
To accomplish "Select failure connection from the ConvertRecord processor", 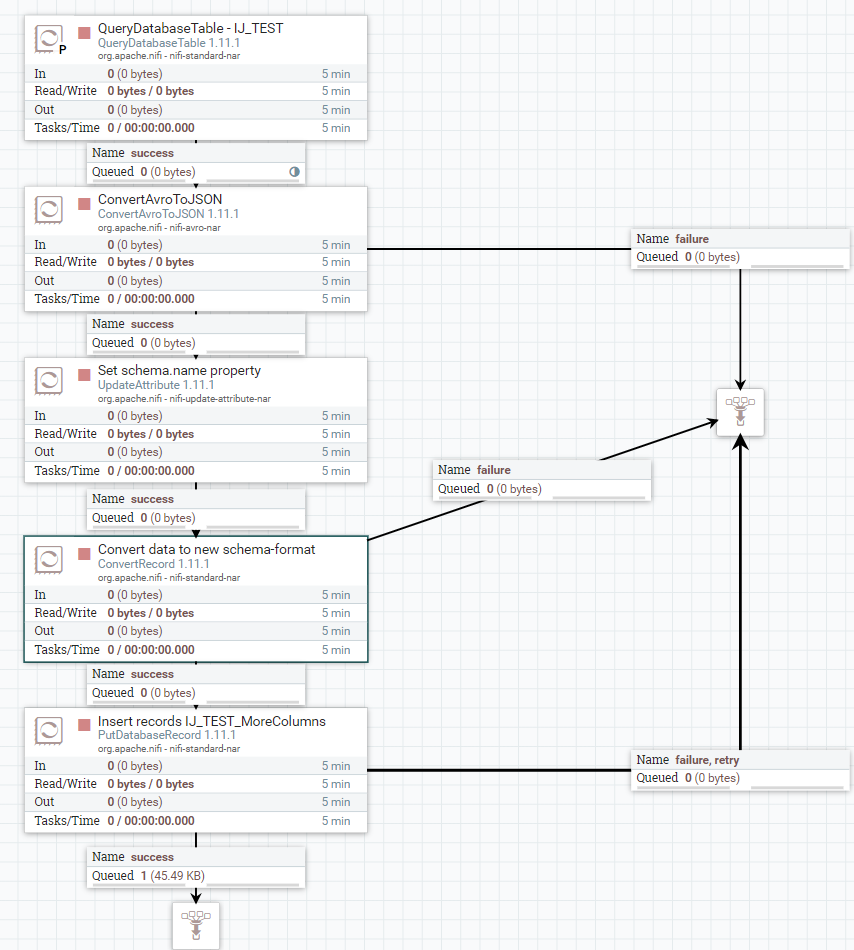I will coord(542,480).
